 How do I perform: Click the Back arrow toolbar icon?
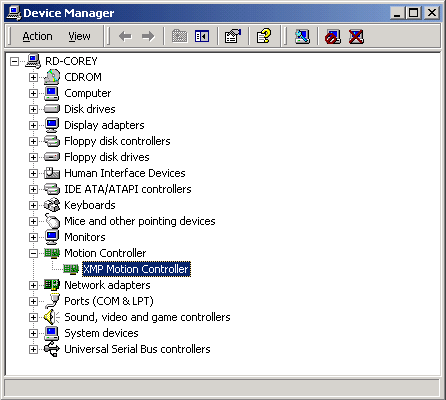tap(125, 36)
